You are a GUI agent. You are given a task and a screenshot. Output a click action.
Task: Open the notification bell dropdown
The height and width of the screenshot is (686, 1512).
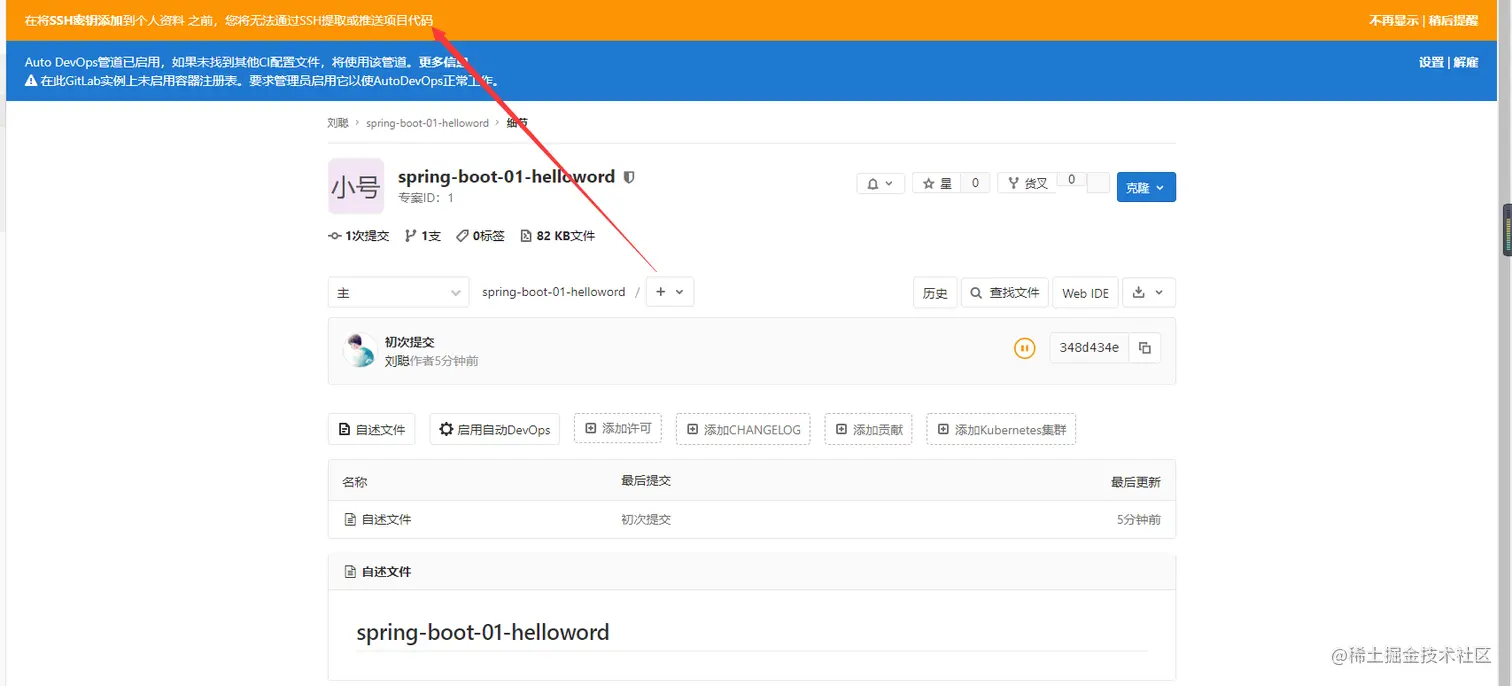(880, 184)
